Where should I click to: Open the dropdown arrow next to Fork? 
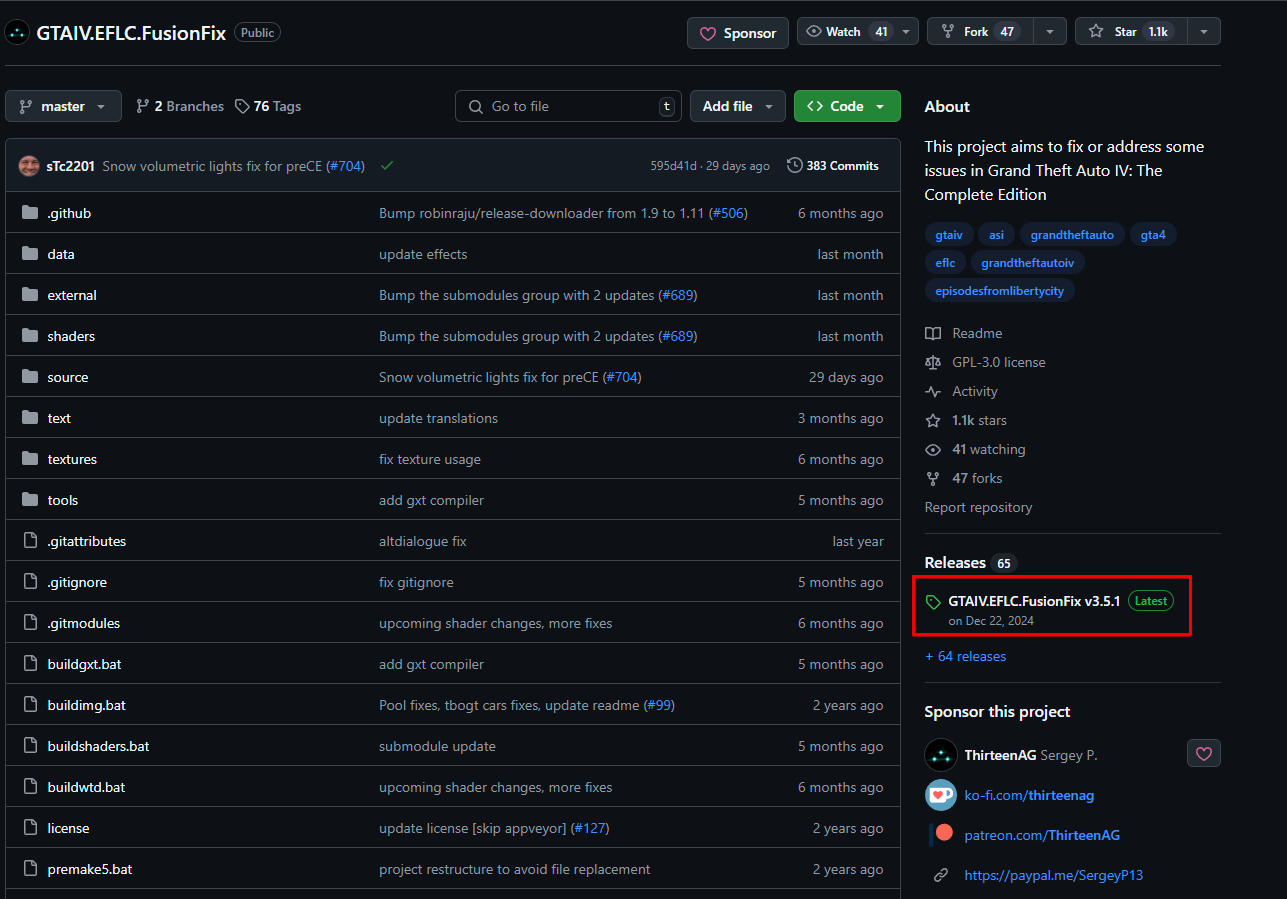[x=1049, y=32]
